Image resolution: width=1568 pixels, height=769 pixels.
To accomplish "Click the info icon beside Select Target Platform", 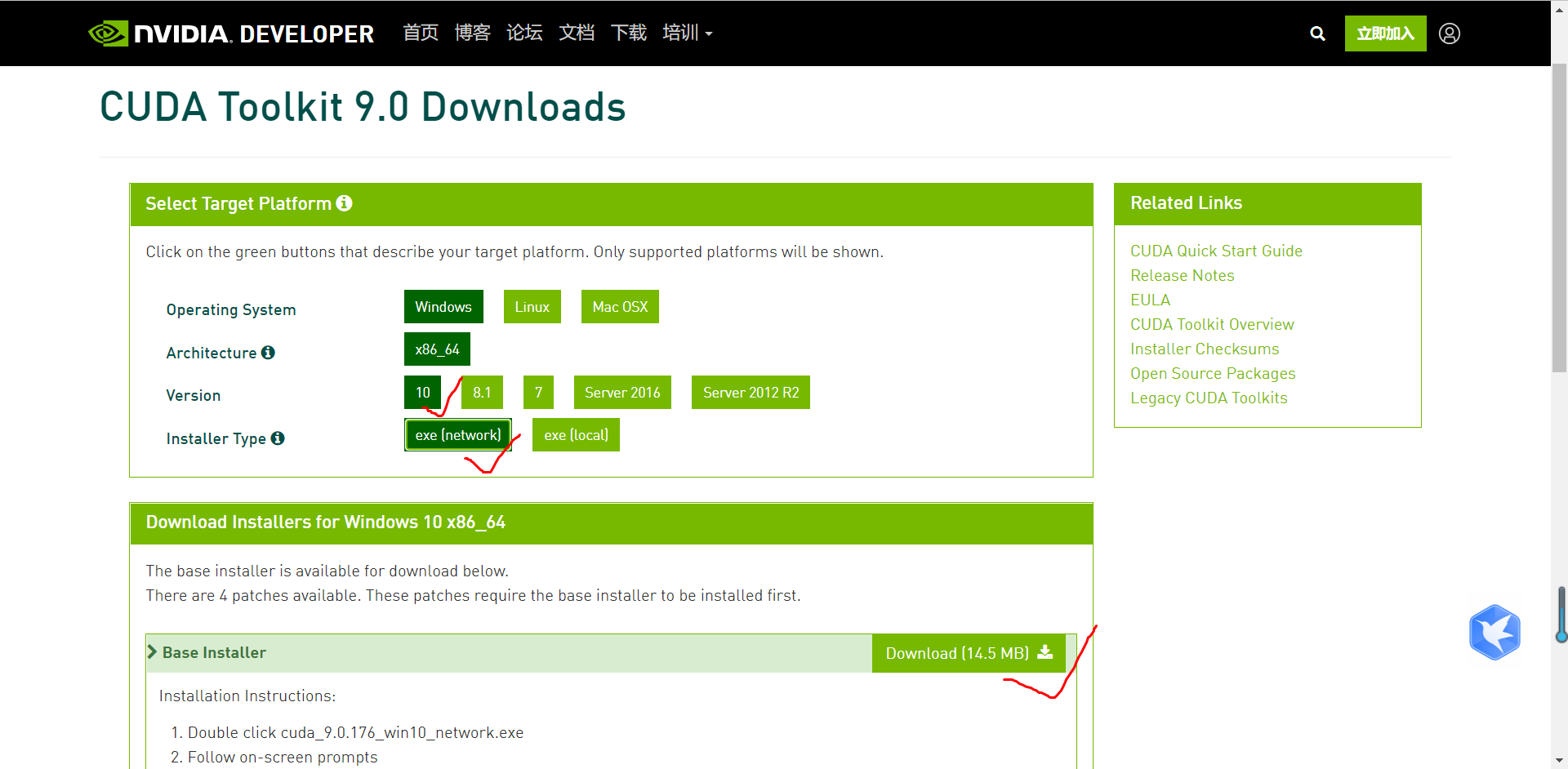I will tap(345, 203).
